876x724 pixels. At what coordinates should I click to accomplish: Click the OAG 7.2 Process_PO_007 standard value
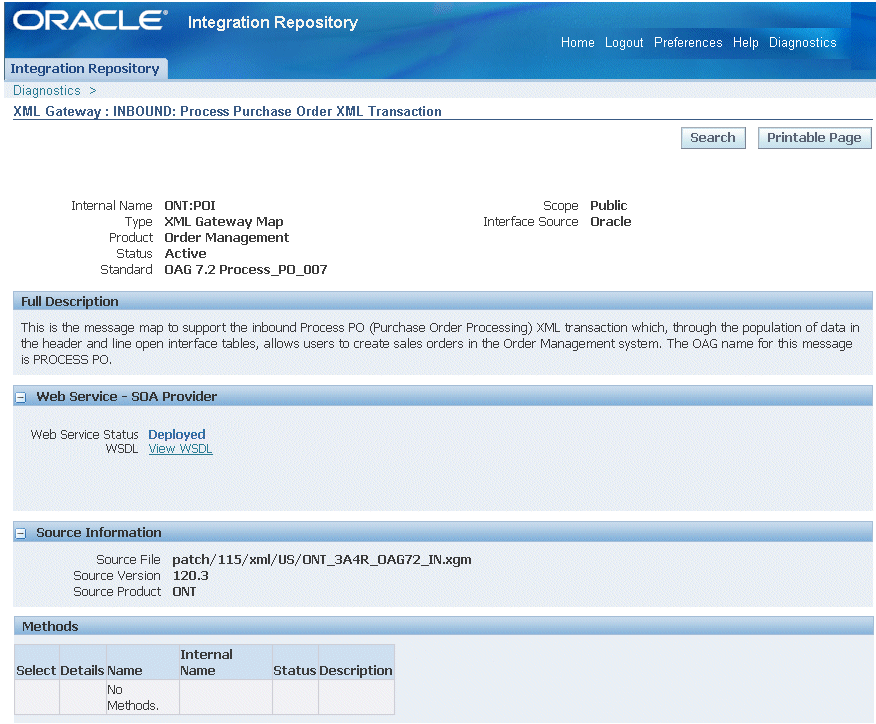click(246, 270)
